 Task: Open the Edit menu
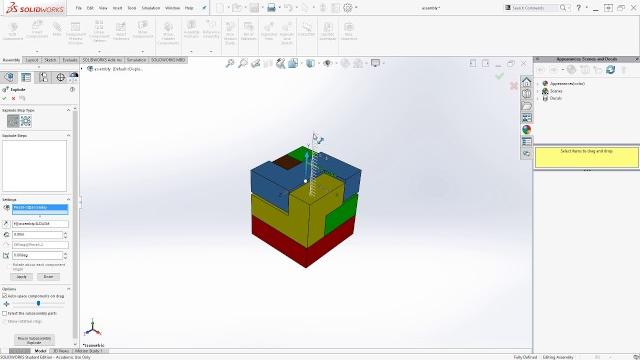click(x=90, y=8)
